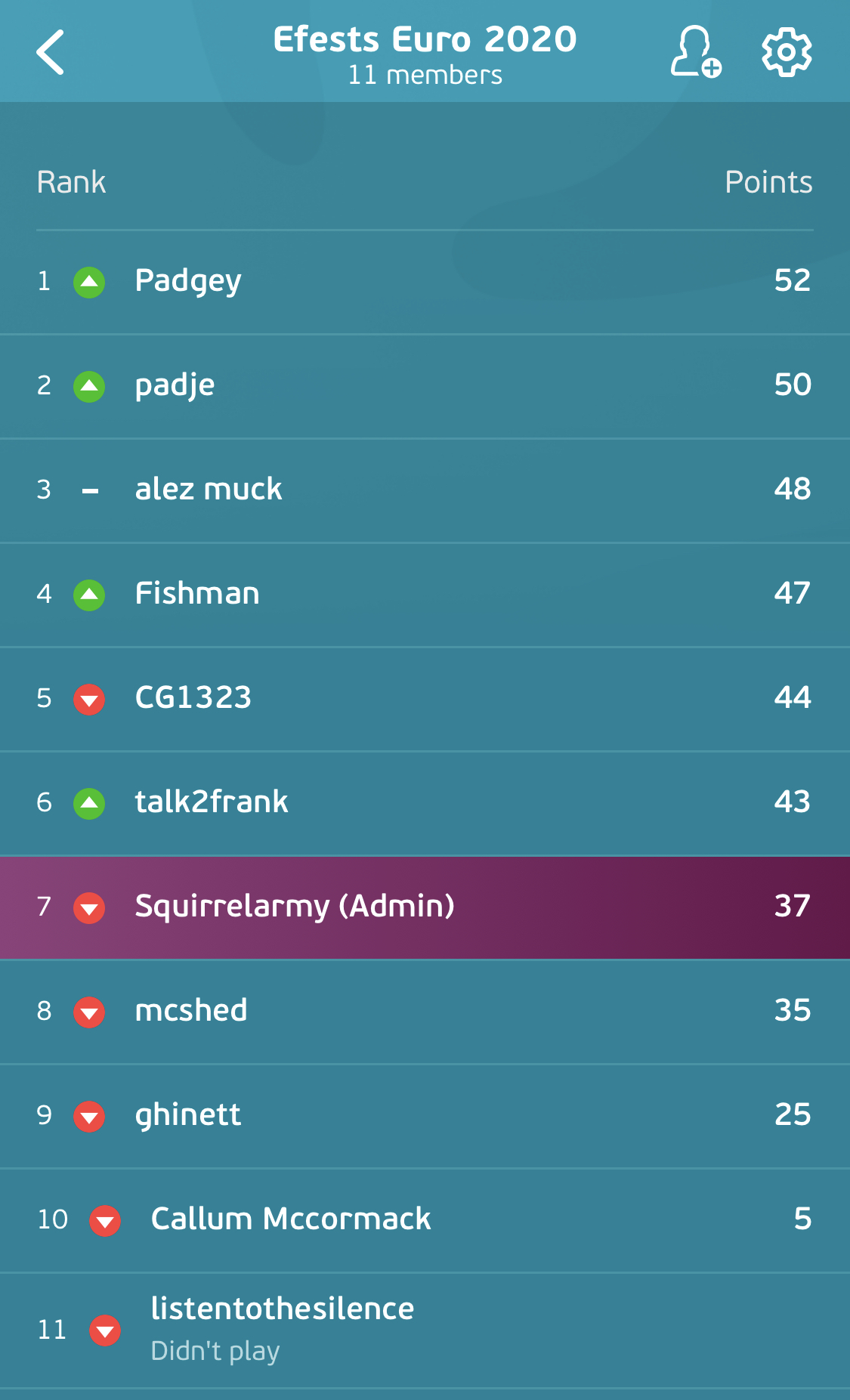Tap talk2frank's 43 points value

793,802
